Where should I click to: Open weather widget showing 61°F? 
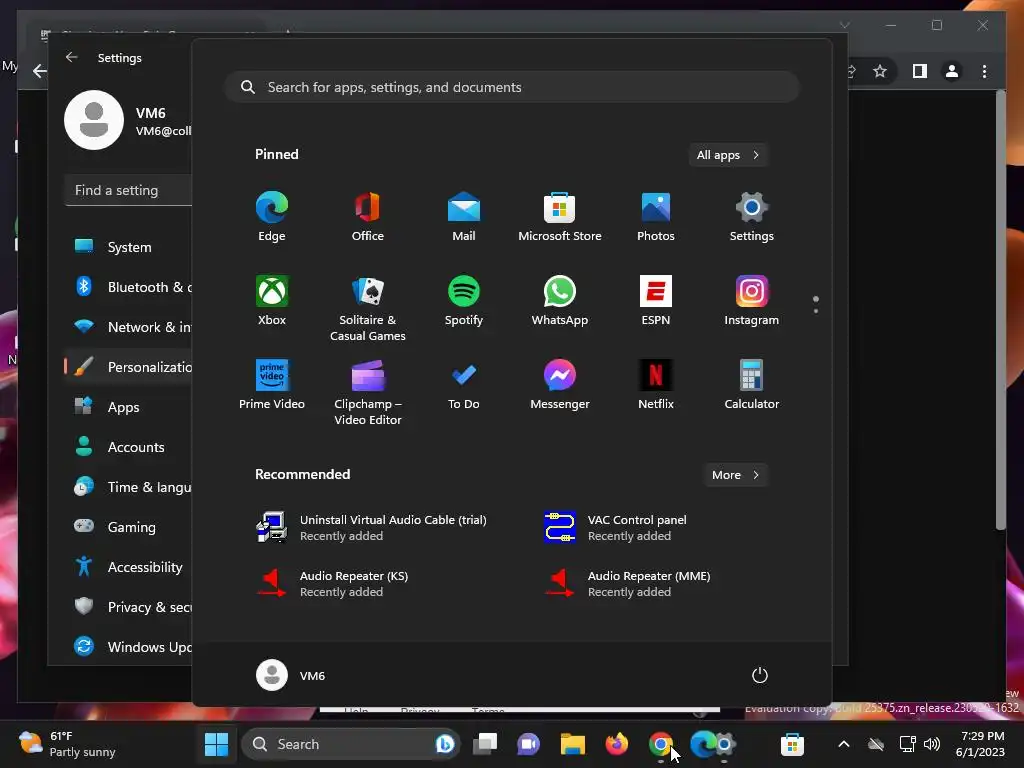(x=67, y=744)
